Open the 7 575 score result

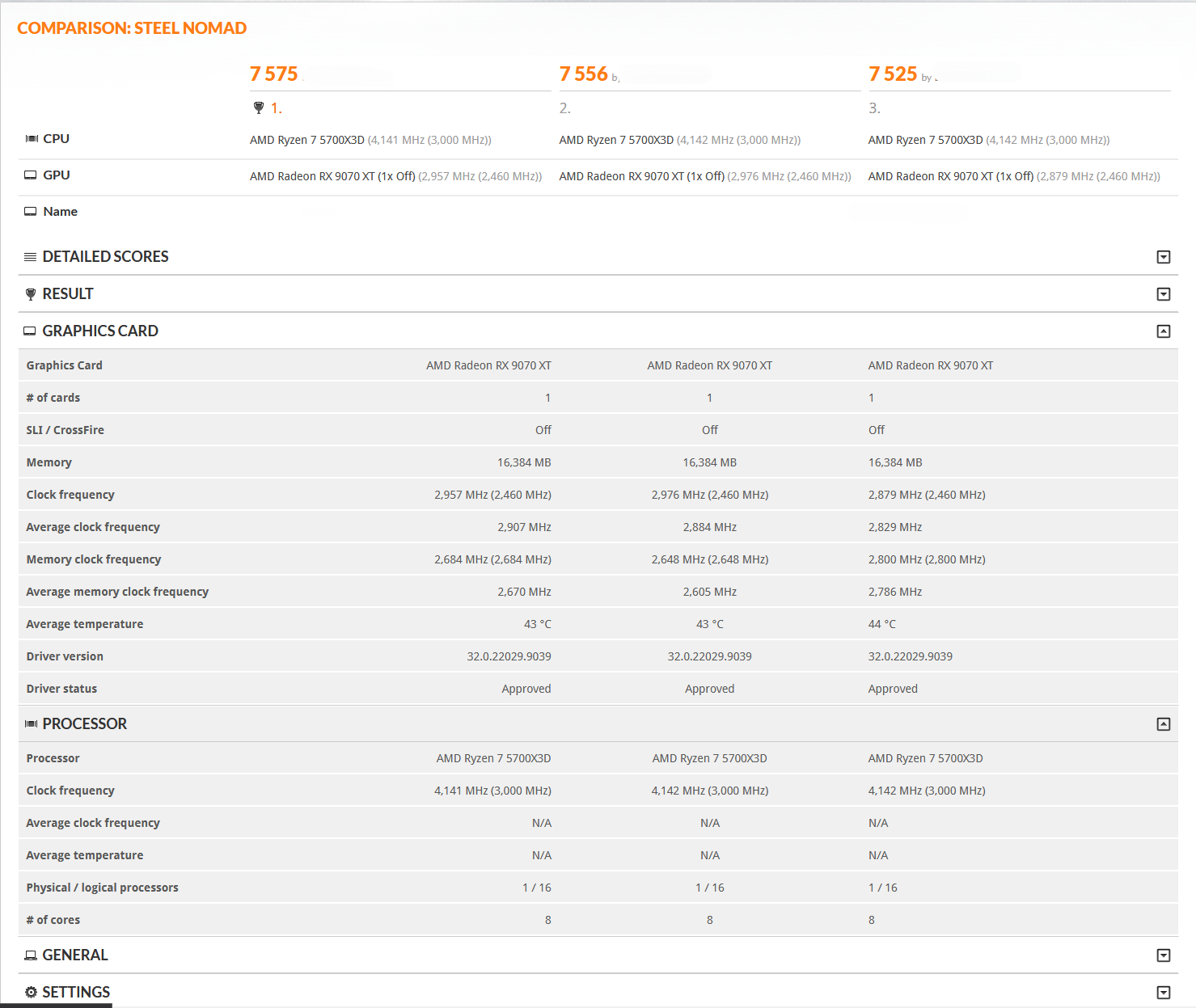274,74
